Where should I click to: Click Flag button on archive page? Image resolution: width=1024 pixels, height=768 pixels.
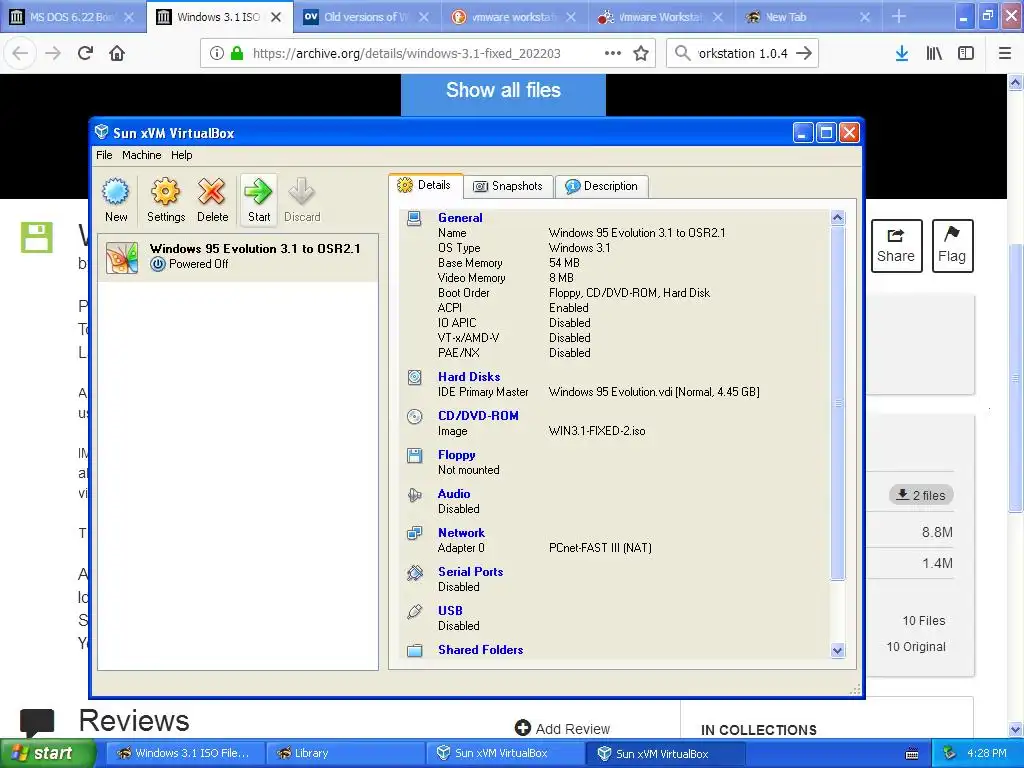coord(952,246)
